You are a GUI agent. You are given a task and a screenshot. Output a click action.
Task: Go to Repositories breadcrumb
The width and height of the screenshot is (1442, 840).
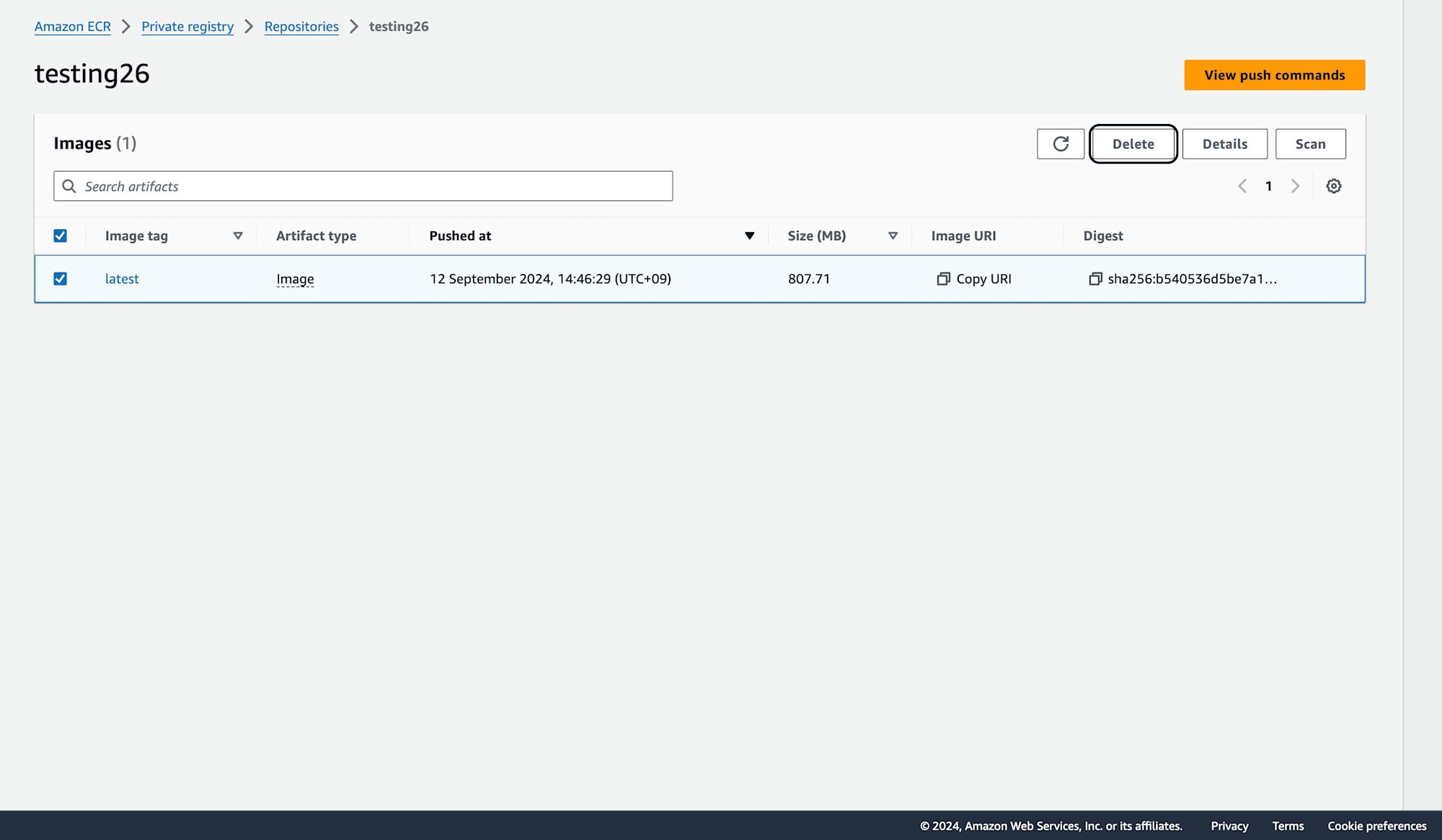301,27
